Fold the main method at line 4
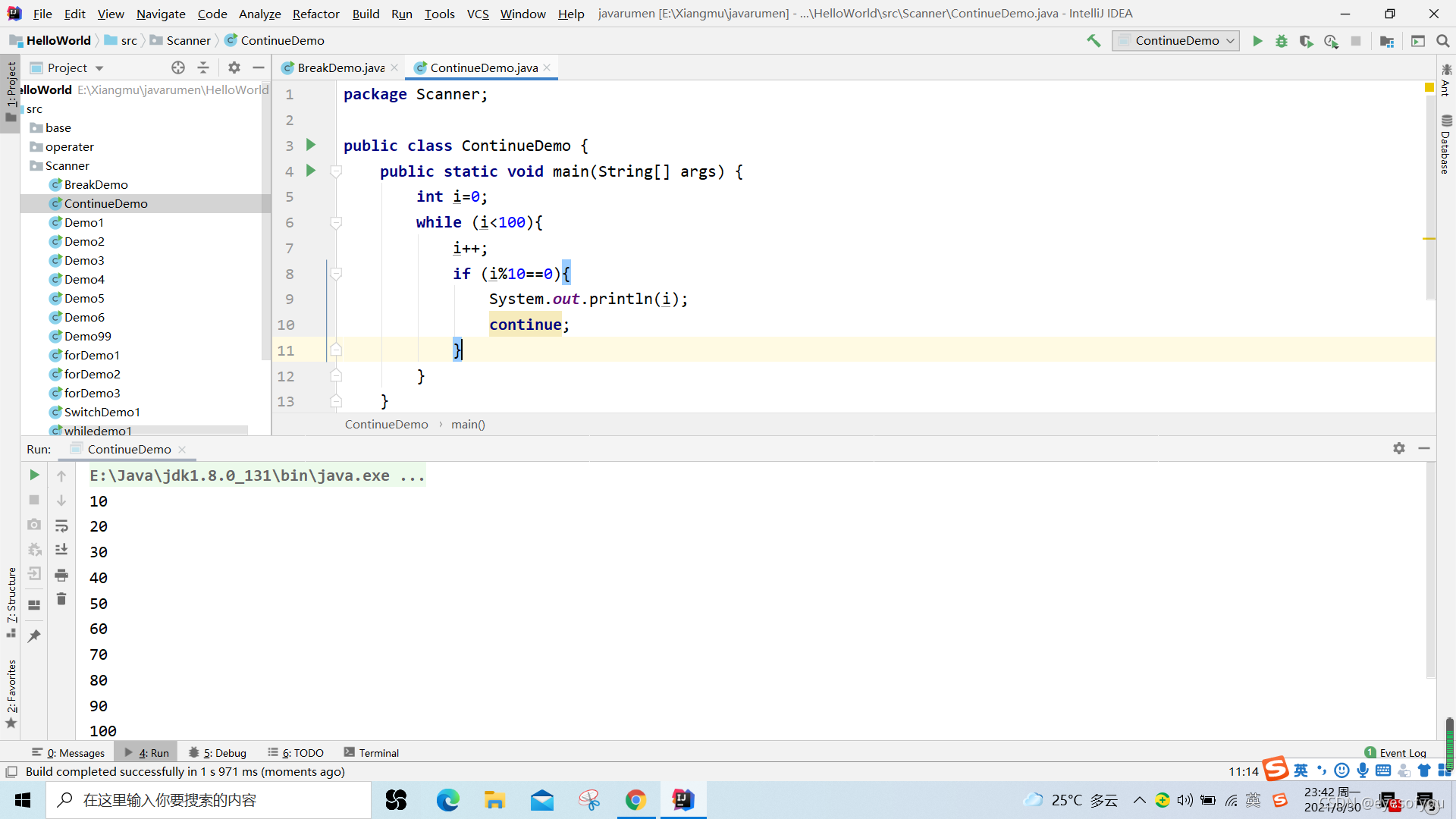This screenshot has width=1456, height=819. 336,171
